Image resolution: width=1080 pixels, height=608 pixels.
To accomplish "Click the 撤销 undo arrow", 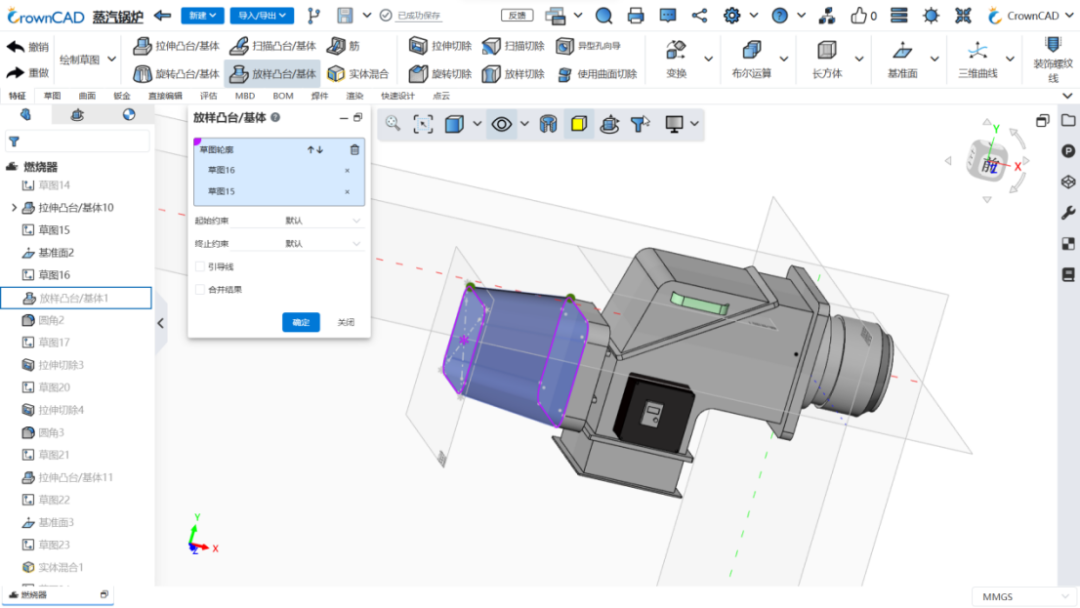I will (x=15, y=47).
